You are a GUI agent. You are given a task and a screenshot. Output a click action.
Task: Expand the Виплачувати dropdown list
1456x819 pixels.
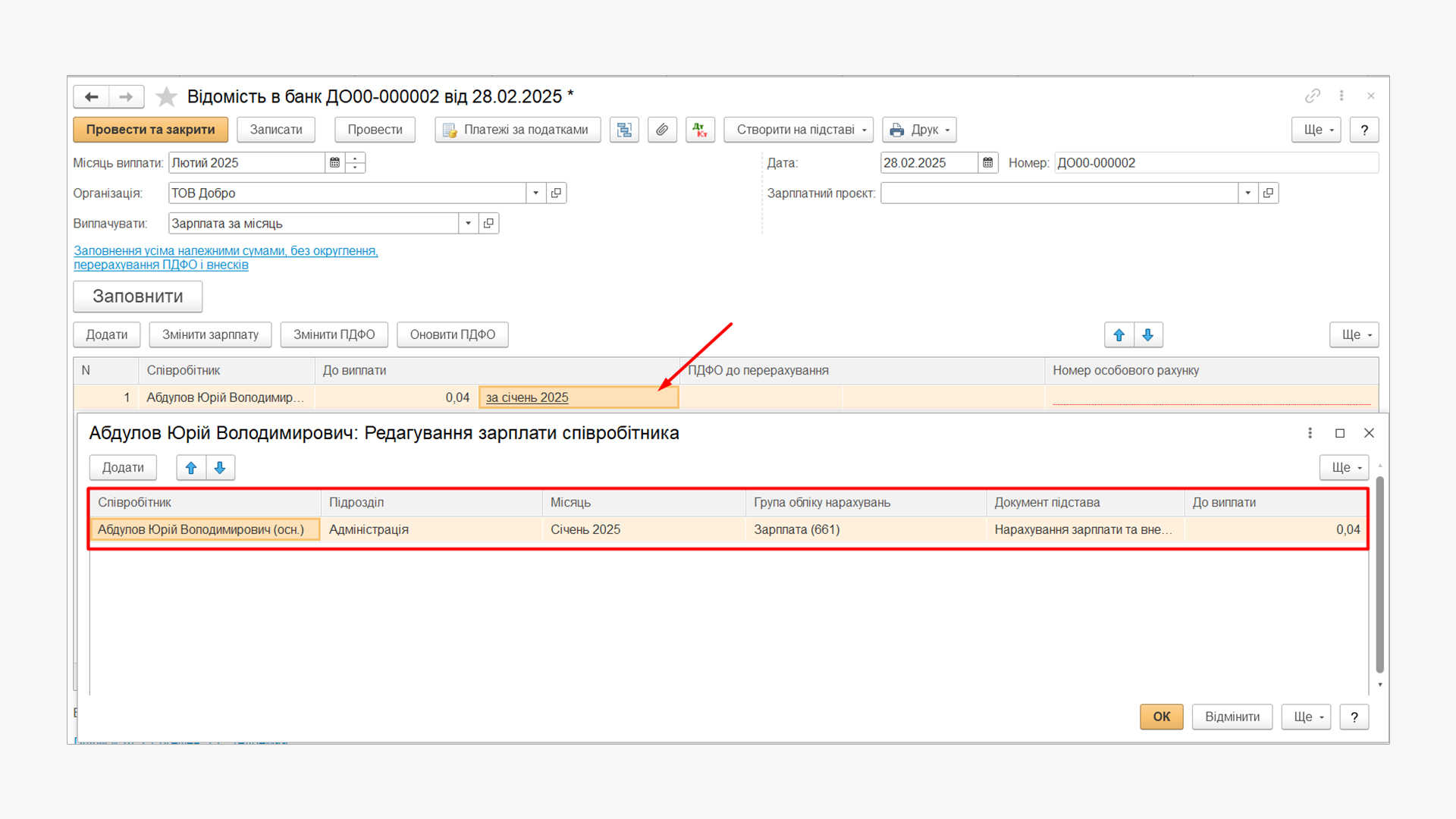pos(469,223)
